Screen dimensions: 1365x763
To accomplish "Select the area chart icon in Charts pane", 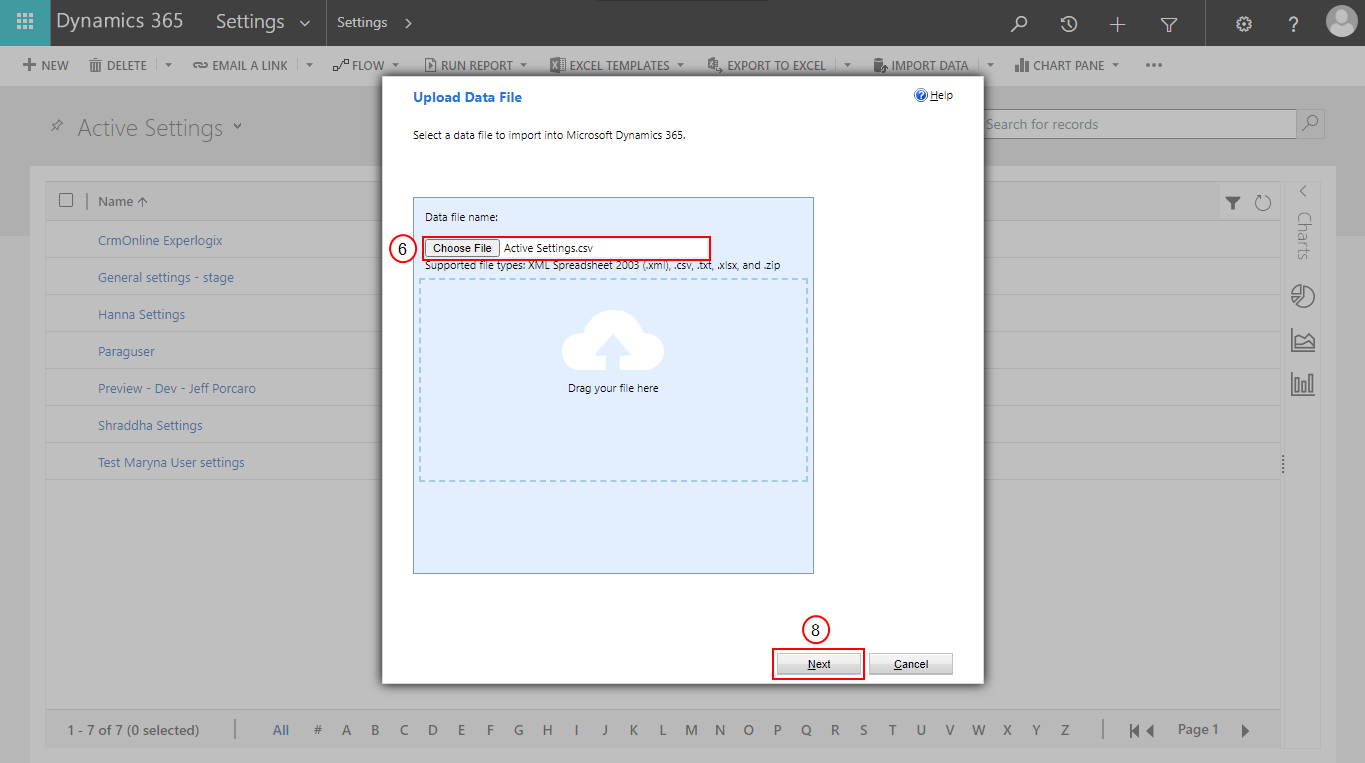I will (x=1303, y=340).
